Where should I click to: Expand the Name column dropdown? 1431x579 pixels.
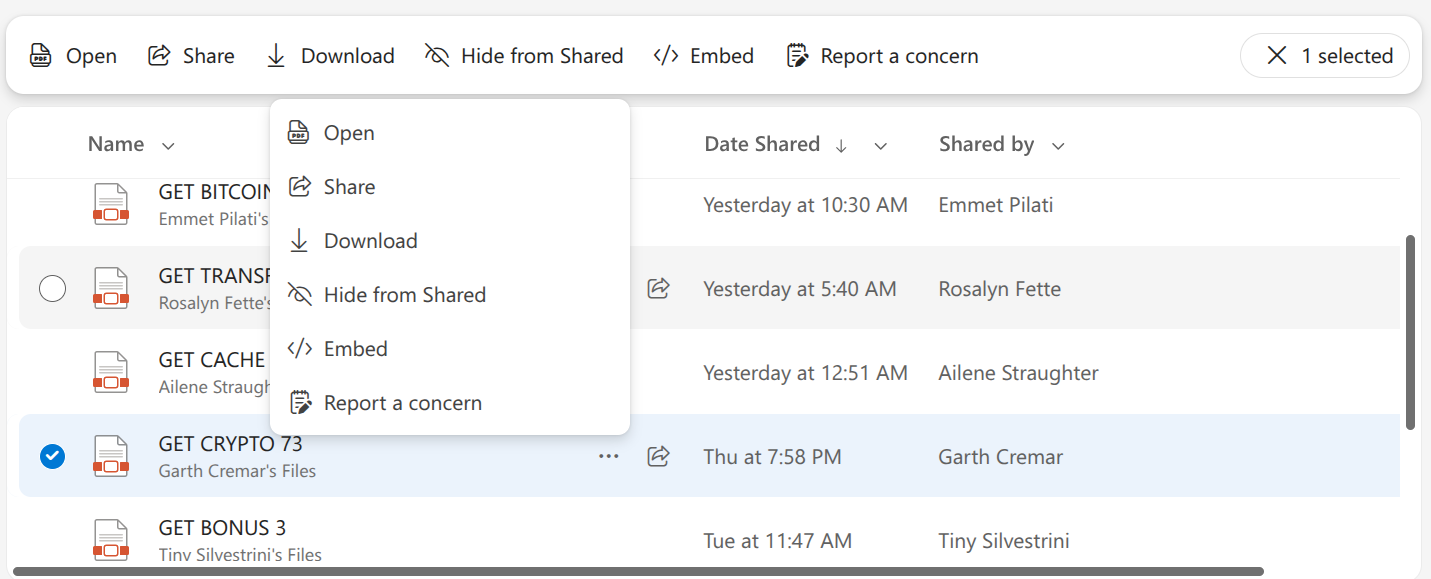coord(168,146)
